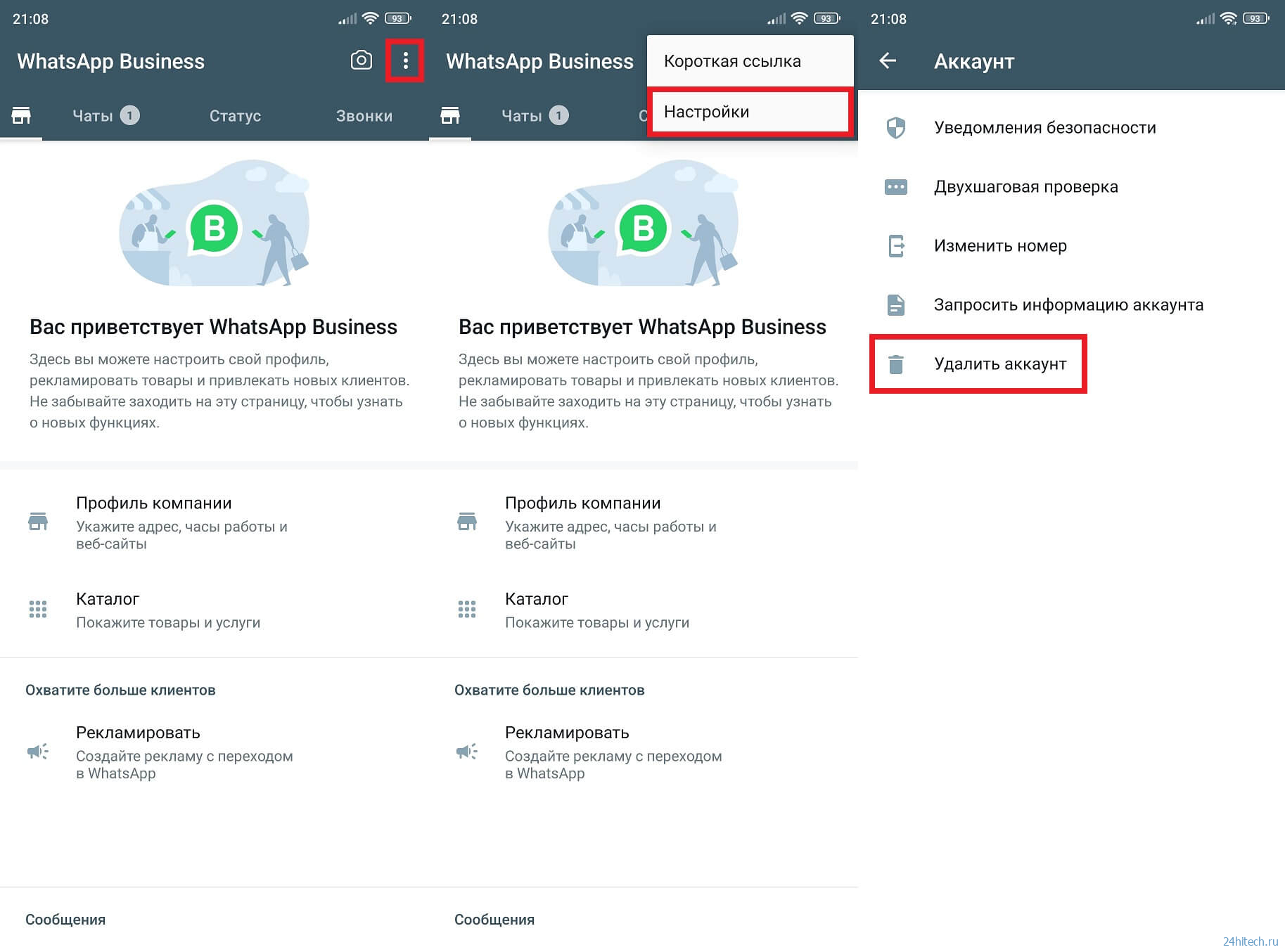Open Двухшаговая проверка setting
The height and width of the screenshot is (952, 1285).
pos(1071,187)
